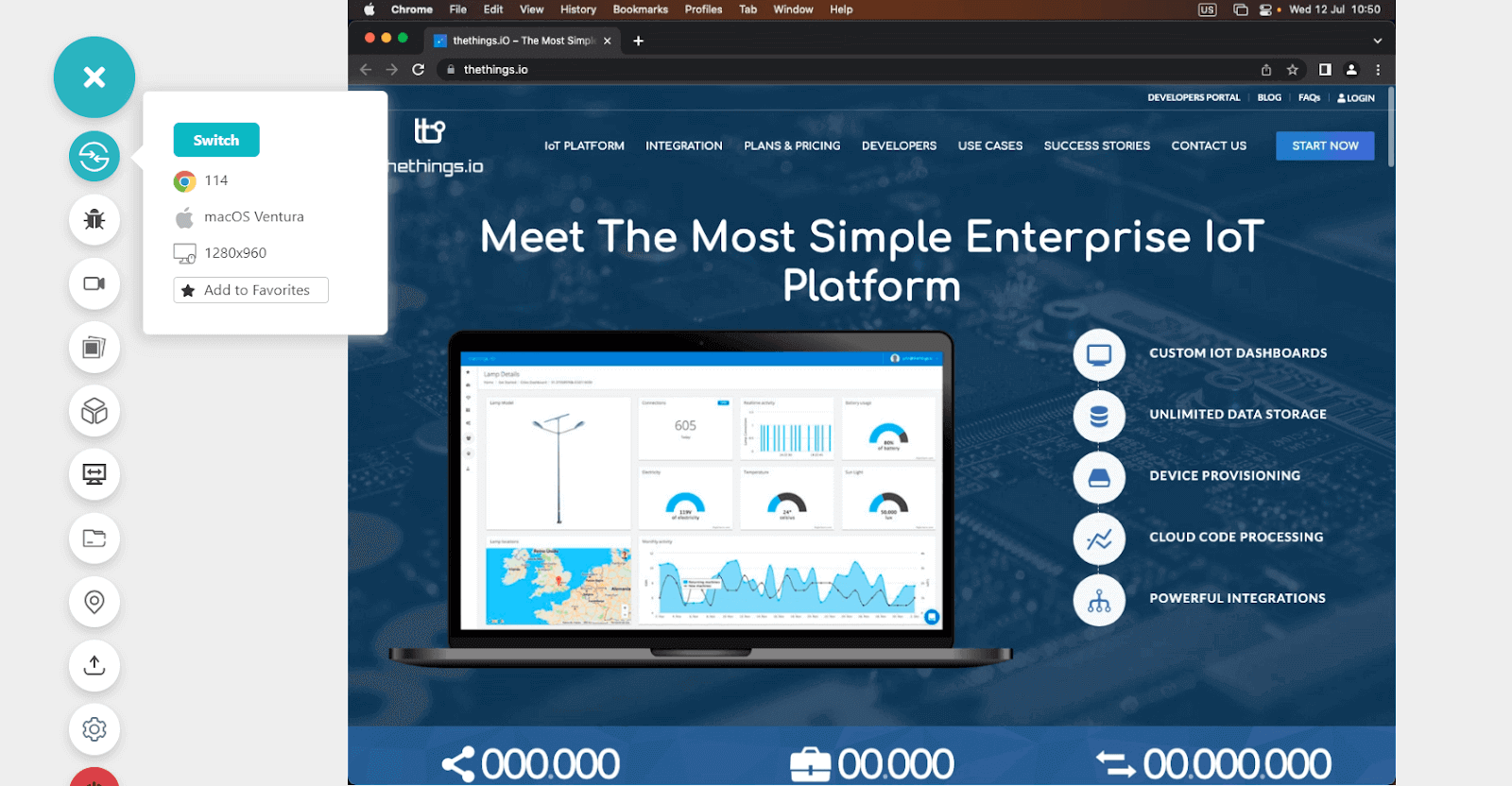
Task: Bookmark the page with star icon
Action: pyautogui.click(x=1293, y=70)
